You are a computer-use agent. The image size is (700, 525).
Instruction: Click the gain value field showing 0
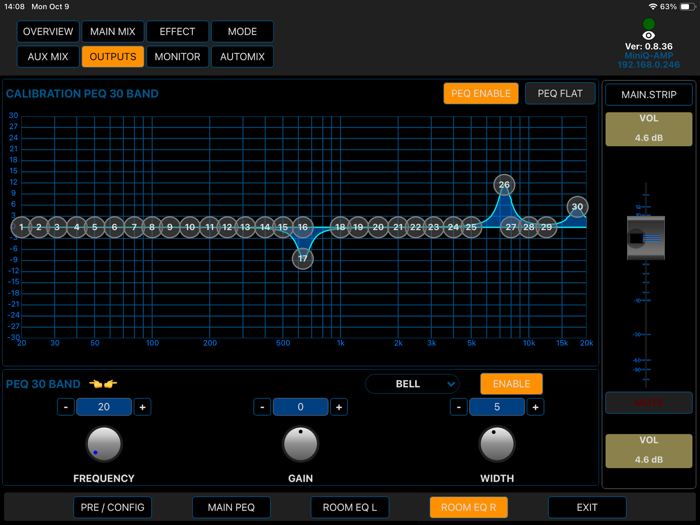pyautogui.click(x=300, y=407)
